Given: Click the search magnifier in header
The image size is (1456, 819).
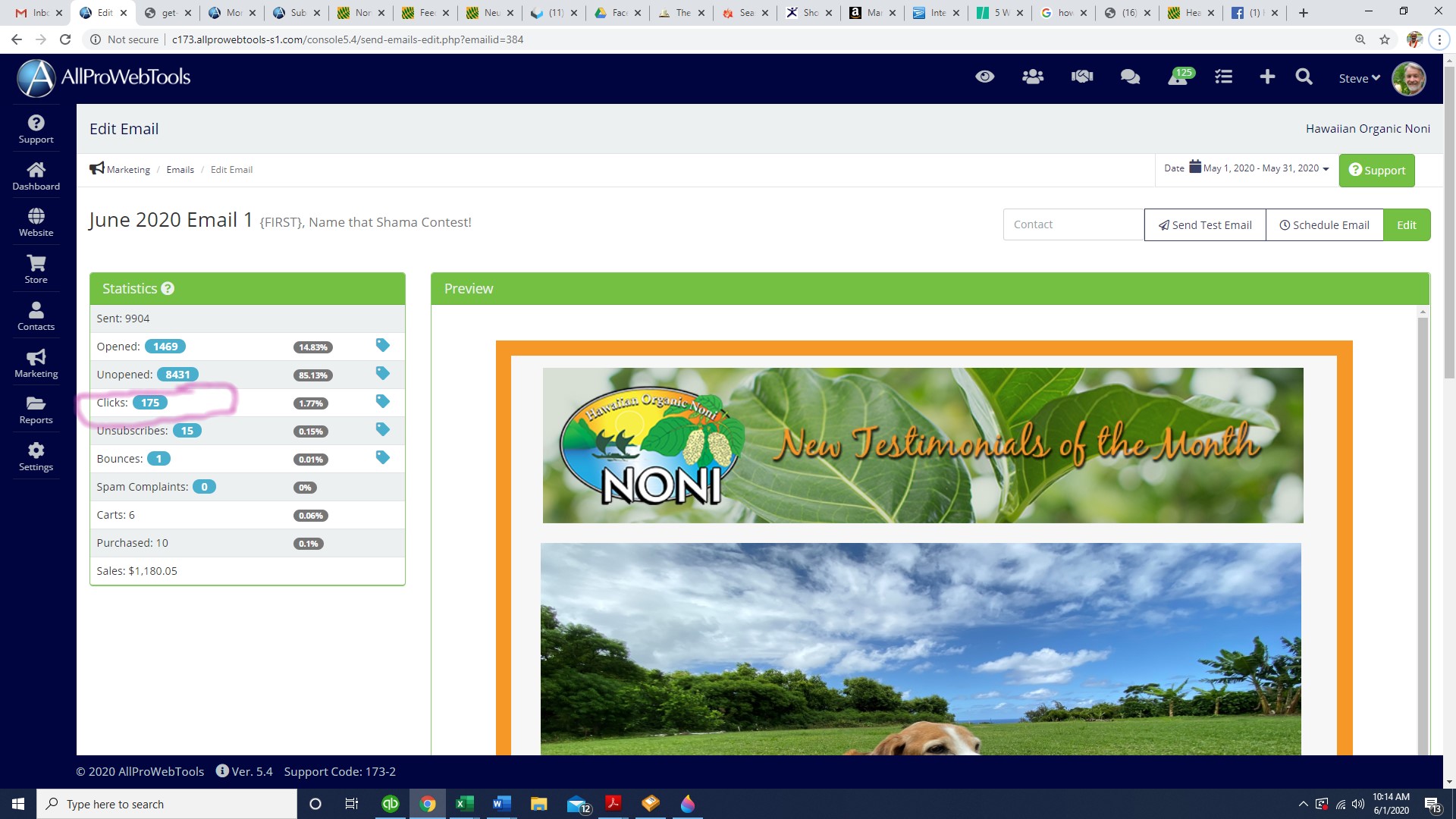Looking at the screenshot, I should click(x=1304, y=77).
